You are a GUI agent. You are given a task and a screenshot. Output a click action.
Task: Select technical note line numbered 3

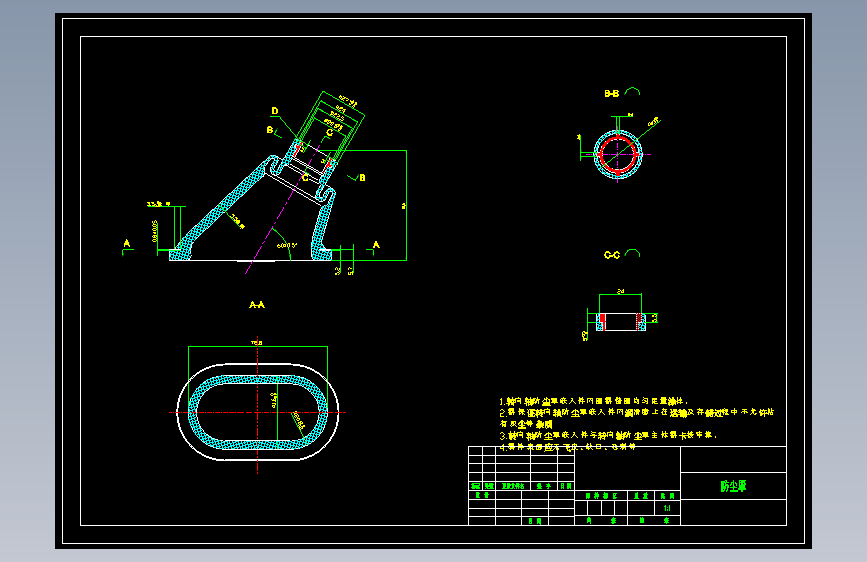pyautogui.click(x=608, y=435)
